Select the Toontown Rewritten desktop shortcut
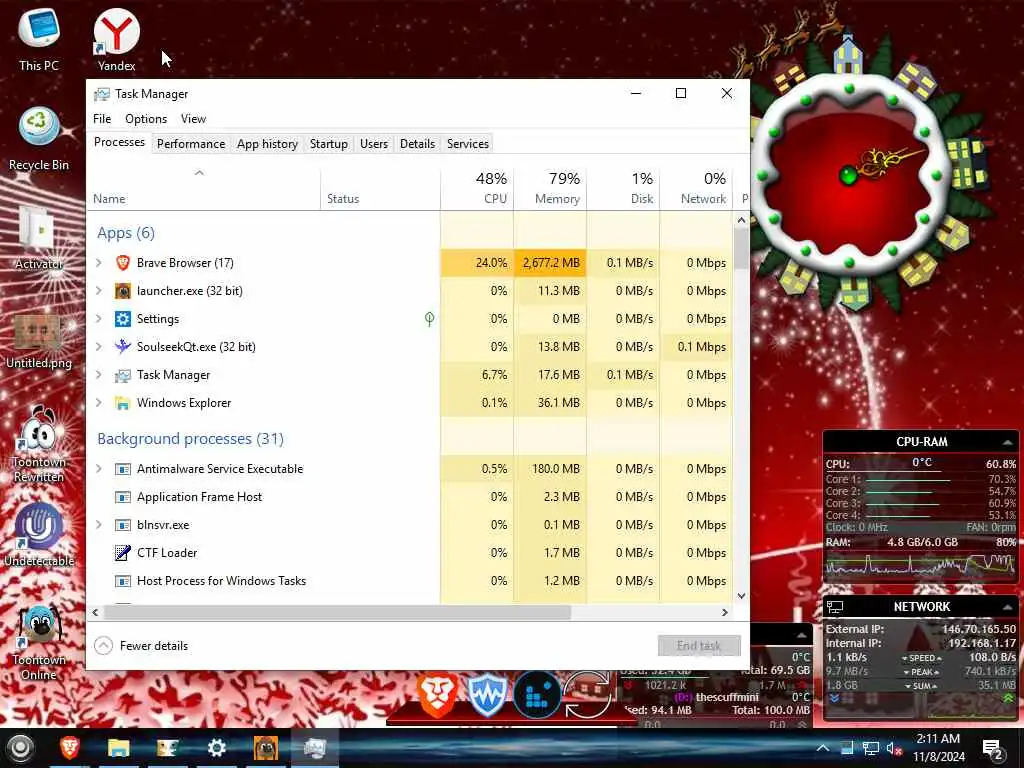 (x=39, y=444)
